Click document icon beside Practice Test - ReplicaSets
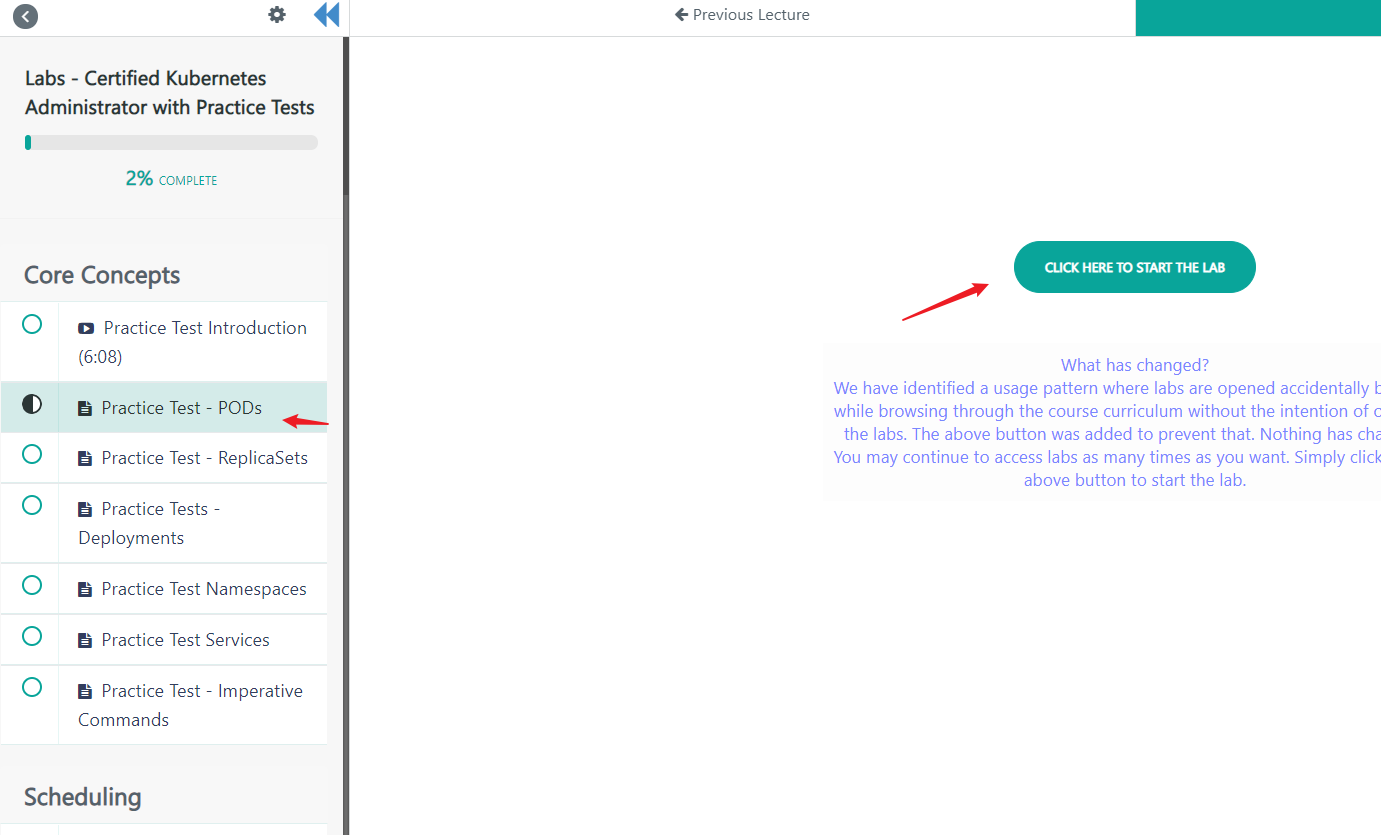Viewport: 1381px width, 835px height. click(85, 459)
